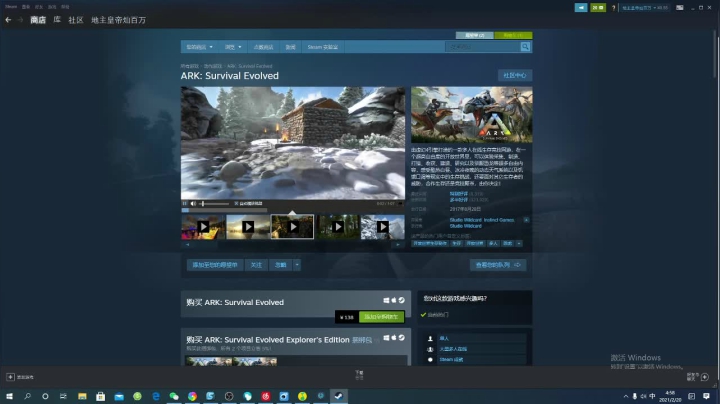
Task: Adjust the trailer volume slider
Action: click(214, 203)
